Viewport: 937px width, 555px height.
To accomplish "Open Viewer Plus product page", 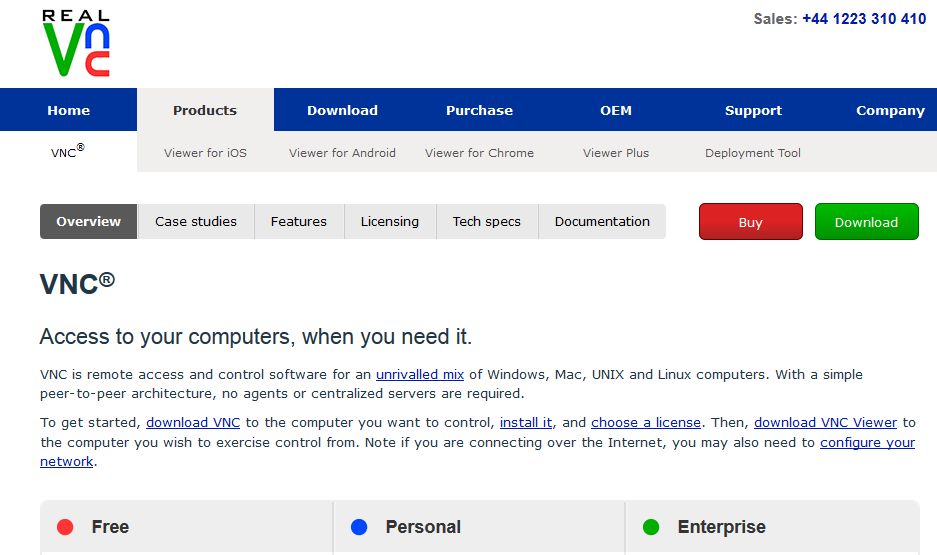I will (616, 153).
